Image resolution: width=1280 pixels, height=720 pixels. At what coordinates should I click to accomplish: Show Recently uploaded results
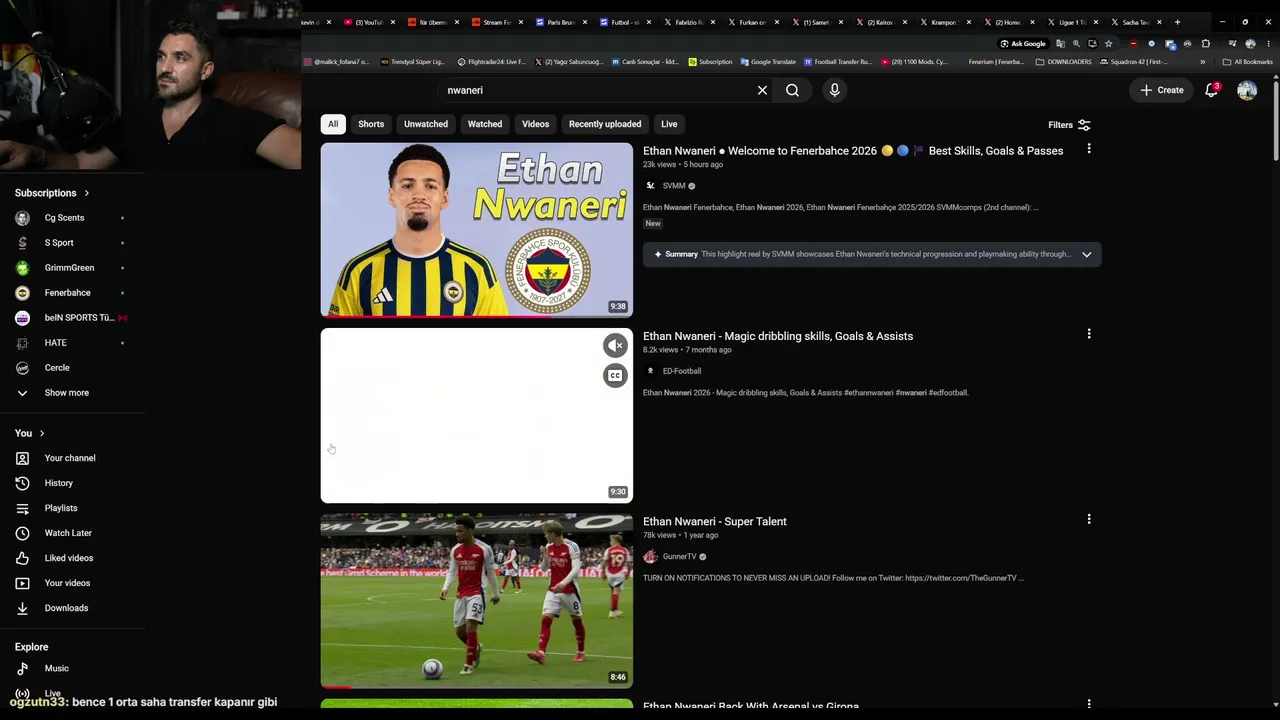(605, 124)
